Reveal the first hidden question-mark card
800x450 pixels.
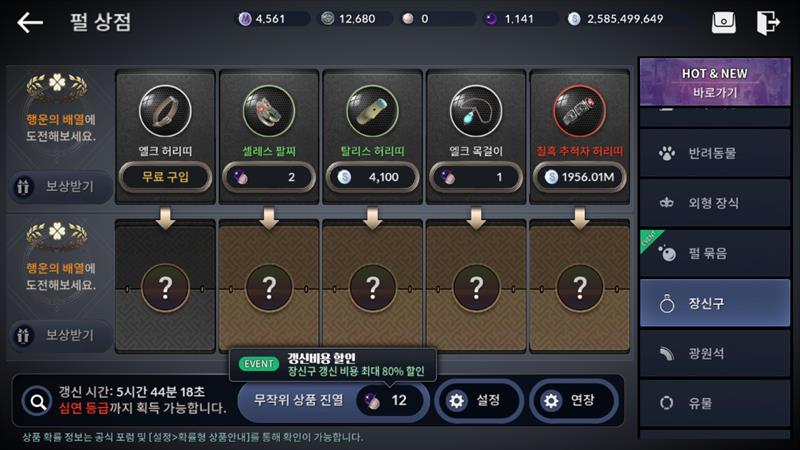165,288
